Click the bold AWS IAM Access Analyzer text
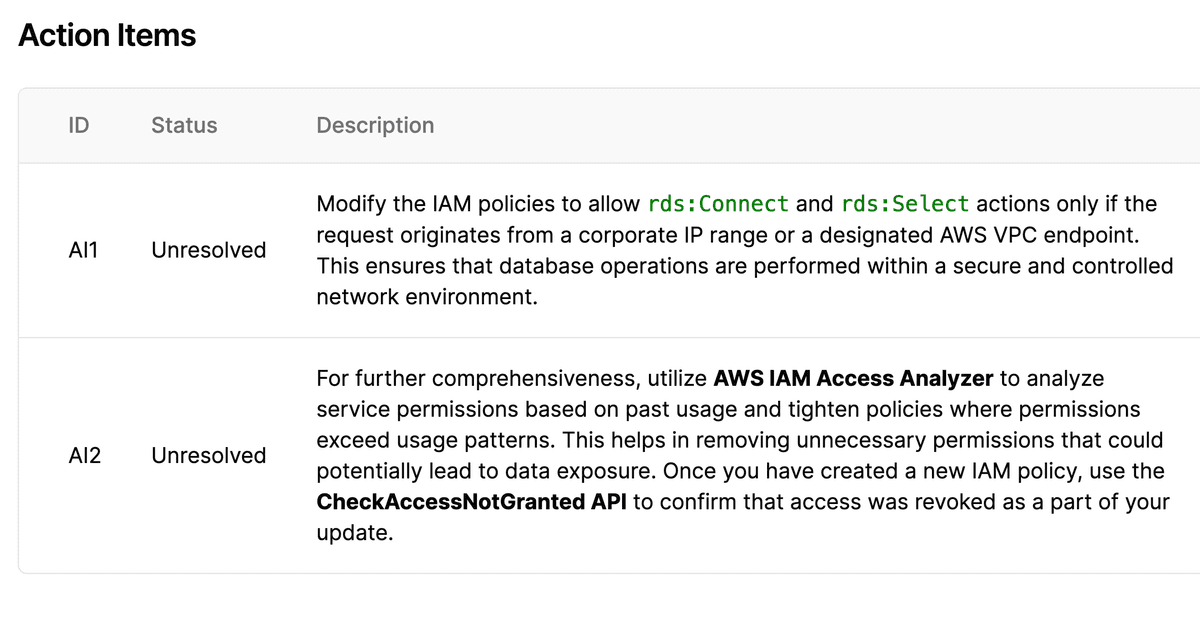The width and height of the screenshot is (1200, 628). [x=853, y=379]
